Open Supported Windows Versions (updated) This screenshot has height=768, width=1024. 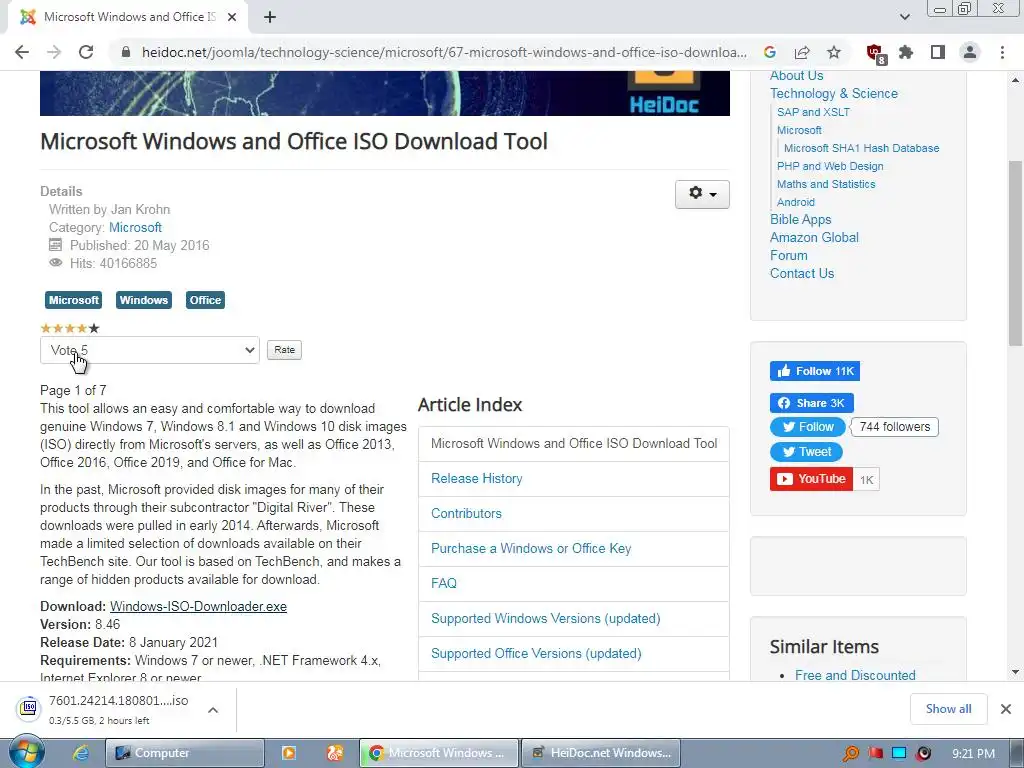[x=545, y=618]
